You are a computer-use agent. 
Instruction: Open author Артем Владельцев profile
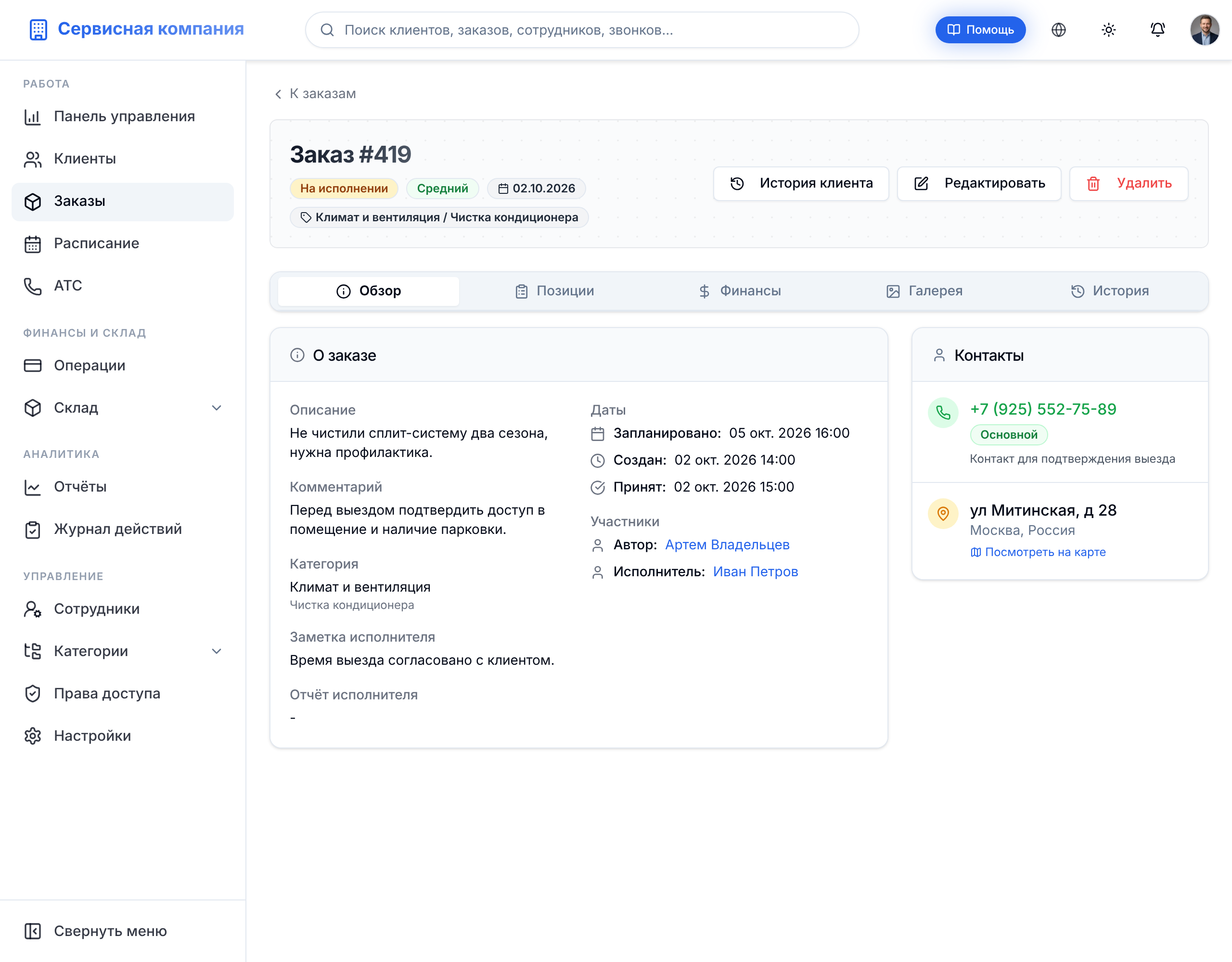tap(727, 544)
